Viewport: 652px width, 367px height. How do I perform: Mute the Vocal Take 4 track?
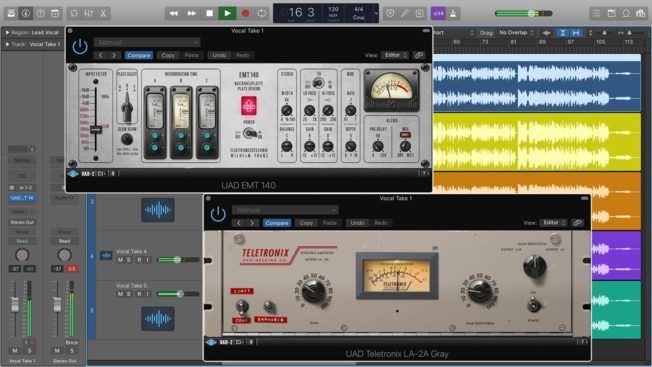point(120,260)
